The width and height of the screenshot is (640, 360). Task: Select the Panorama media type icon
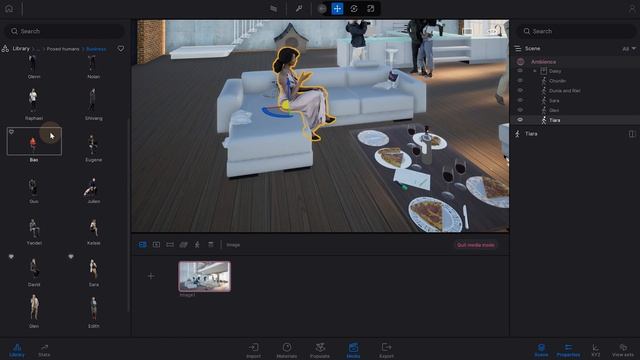170,244
